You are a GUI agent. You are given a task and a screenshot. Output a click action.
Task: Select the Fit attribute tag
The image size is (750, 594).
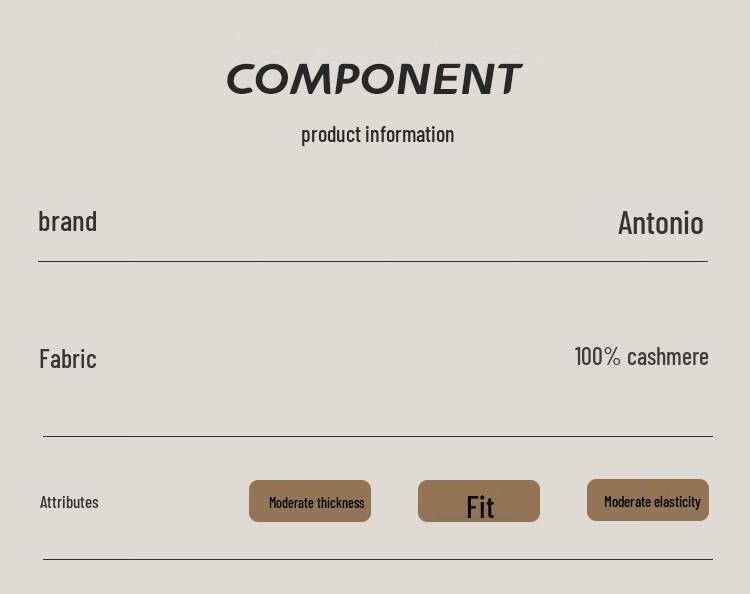479,501
